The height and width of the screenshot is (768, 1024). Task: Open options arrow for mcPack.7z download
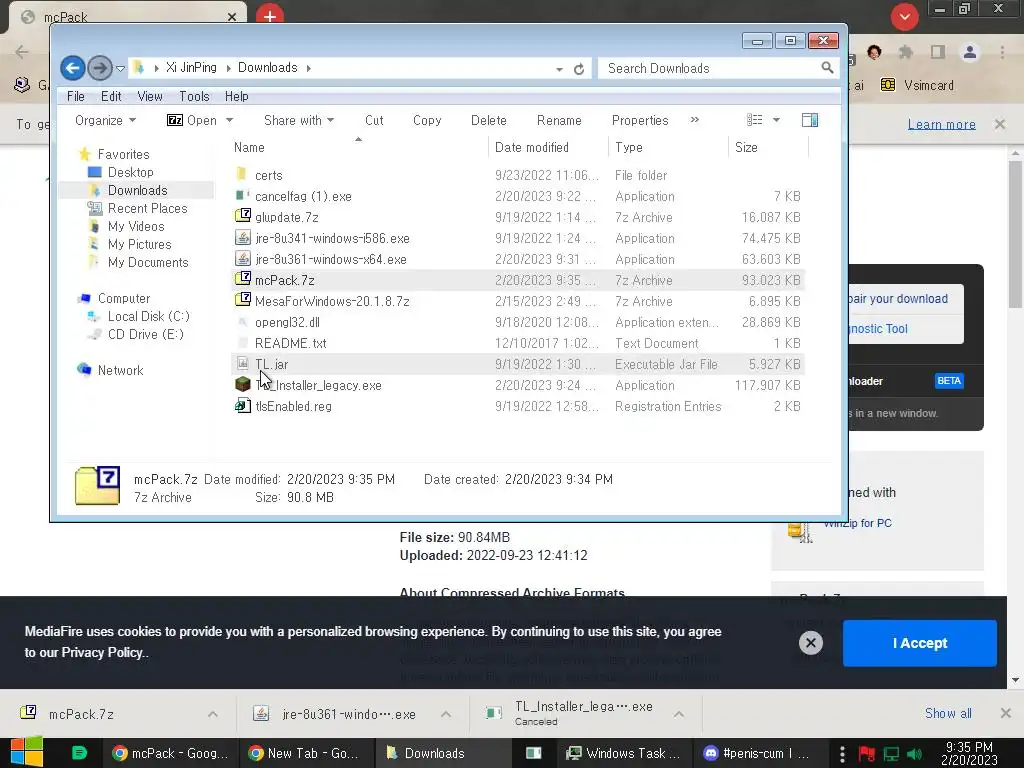point(213,714)
